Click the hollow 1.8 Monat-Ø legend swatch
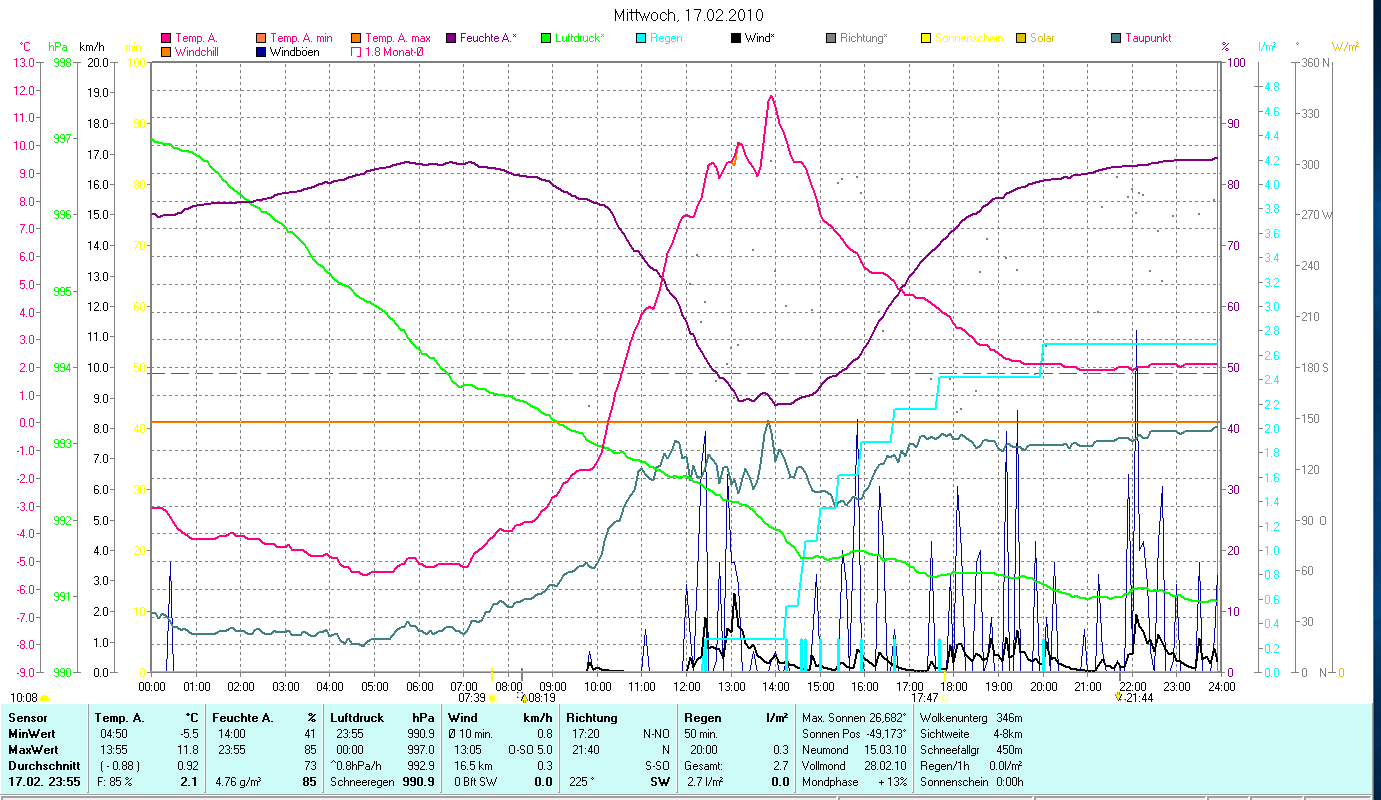 (355, 51)
